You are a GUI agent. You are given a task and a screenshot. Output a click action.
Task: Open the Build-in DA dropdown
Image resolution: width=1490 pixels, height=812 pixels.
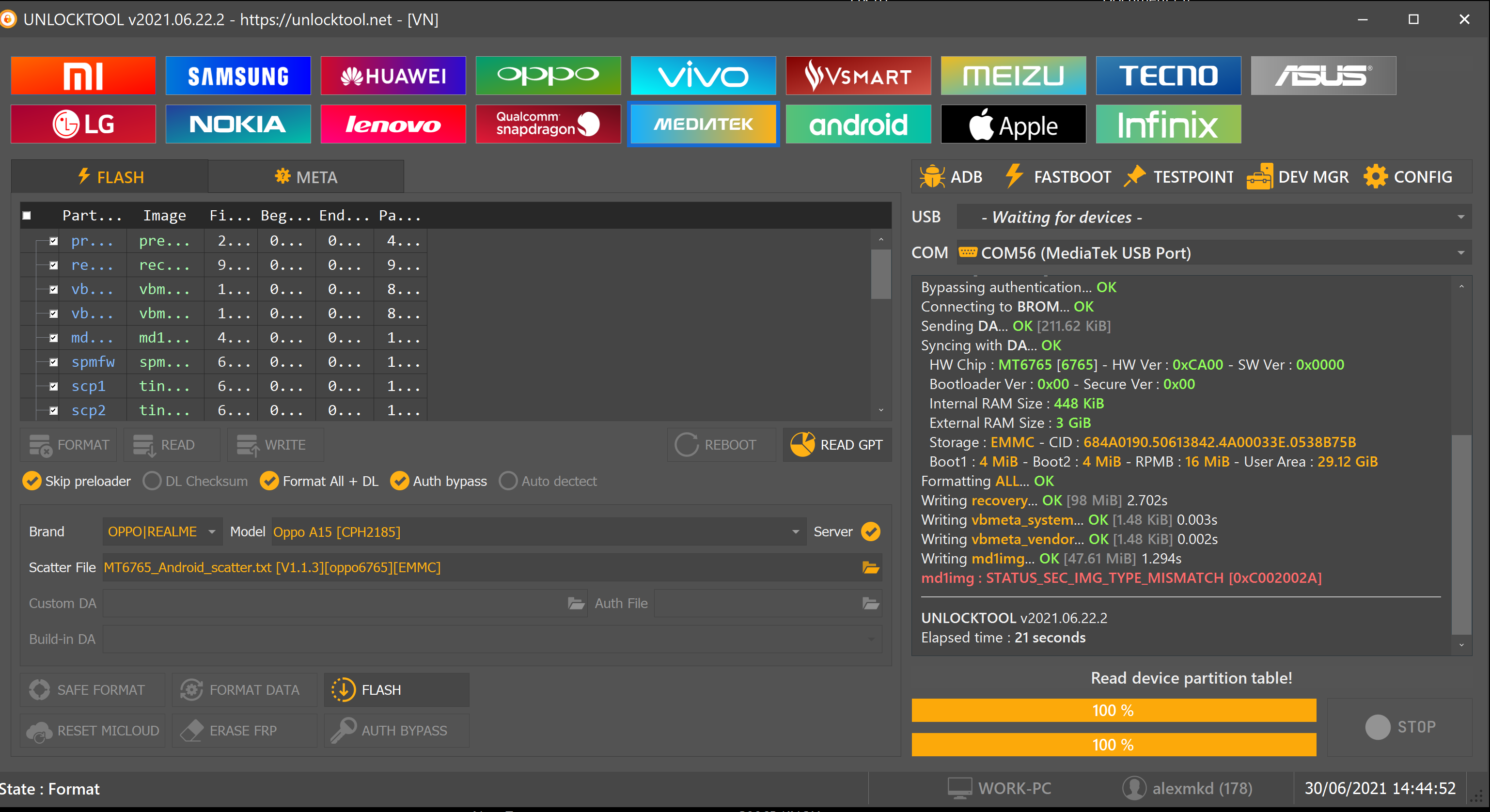[x=492, y=639]
